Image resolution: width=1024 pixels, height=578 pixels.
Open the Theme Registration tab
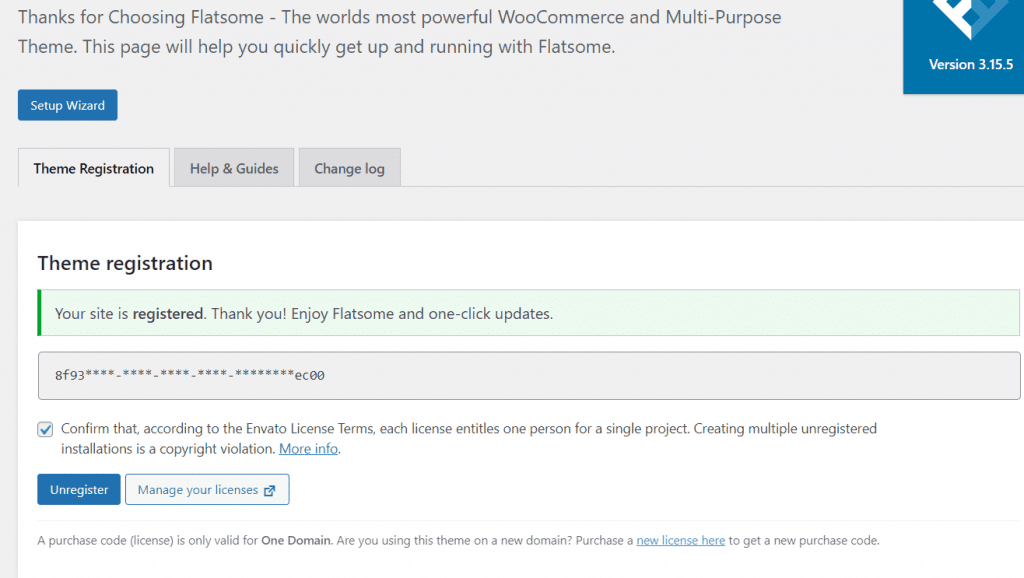coord(94,168)
